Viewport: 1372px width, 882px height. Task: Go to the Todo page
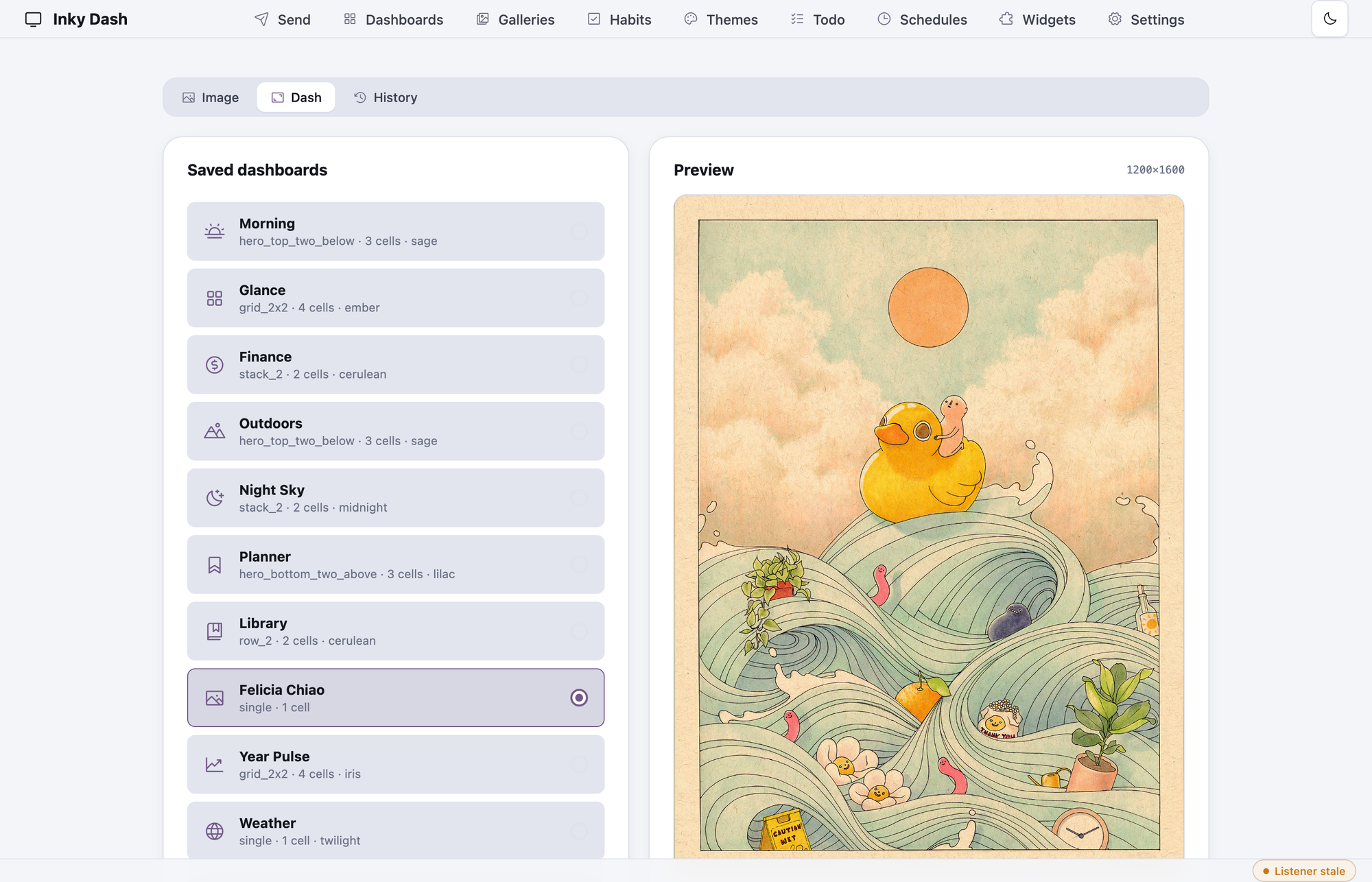point(818,19)
